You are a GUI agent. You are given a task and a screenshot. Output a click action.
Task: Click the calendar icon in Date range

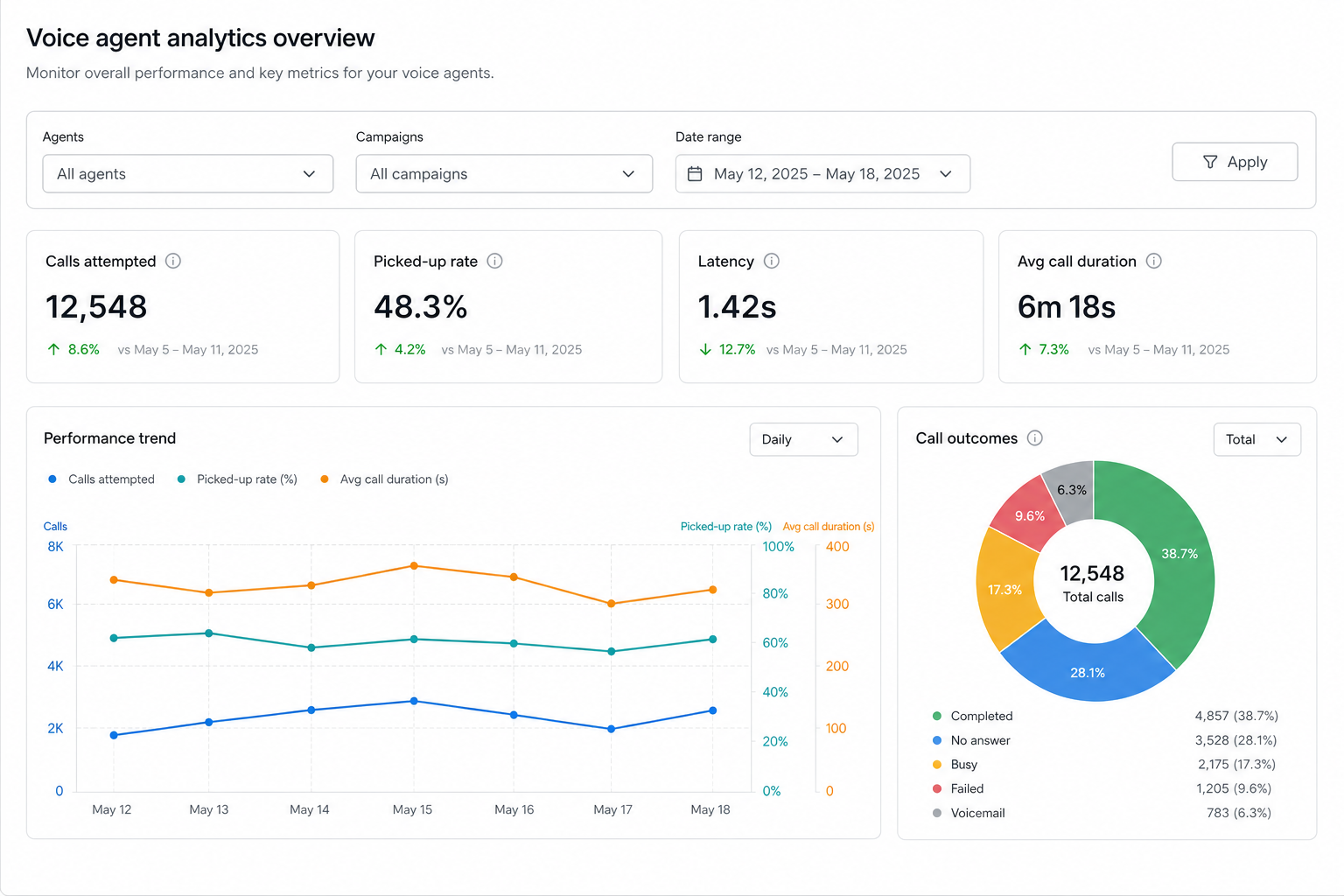[x=695, y=174]
